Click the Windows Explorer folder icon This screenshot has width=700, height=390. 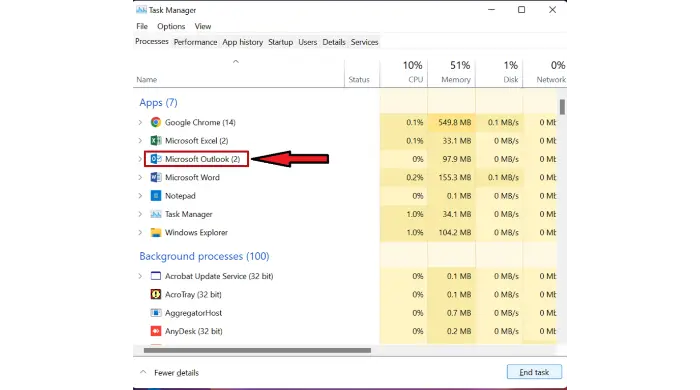click(155, 232)
